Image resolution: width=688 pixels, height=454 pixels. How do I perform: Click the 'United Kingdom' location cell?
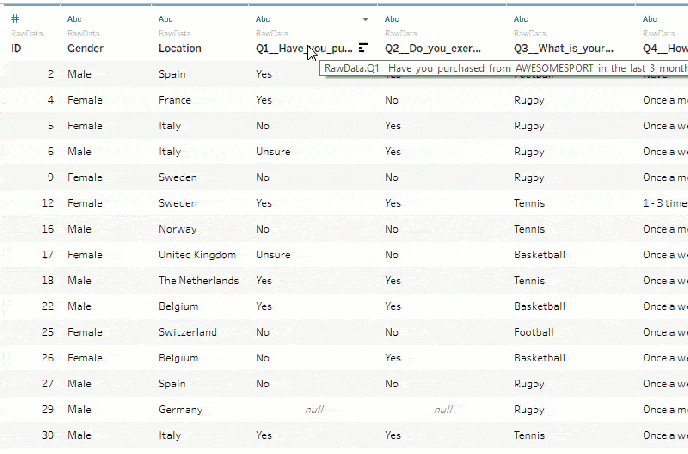click(197, 255)
